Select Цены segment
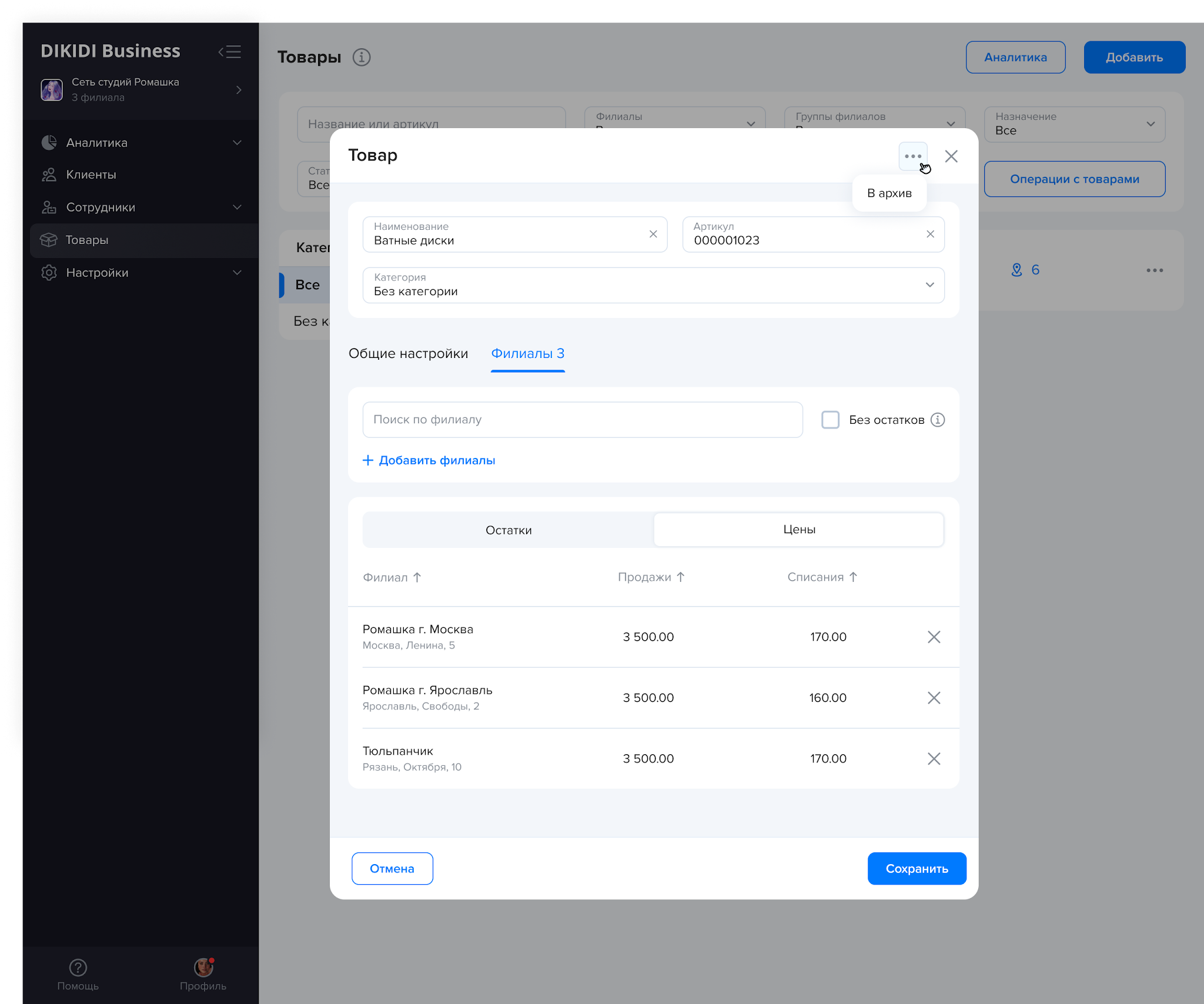Screen dimensions: 1204x1004 (799, 530)
